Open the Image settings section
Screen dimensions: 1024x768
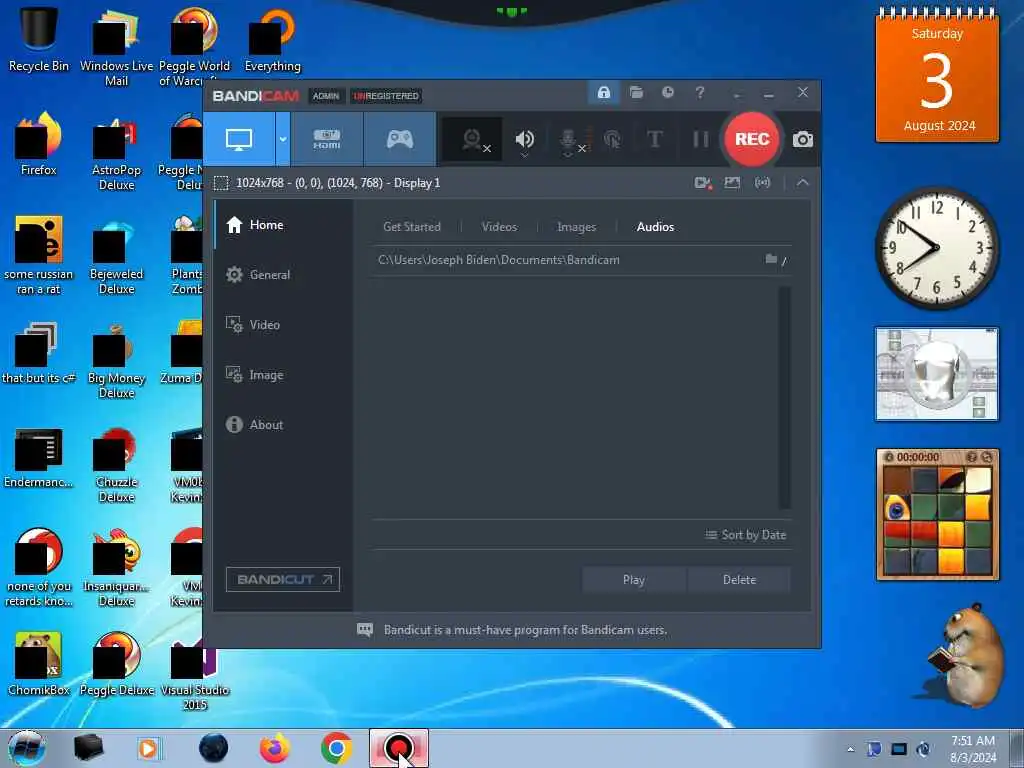click(x=283, y=375)
